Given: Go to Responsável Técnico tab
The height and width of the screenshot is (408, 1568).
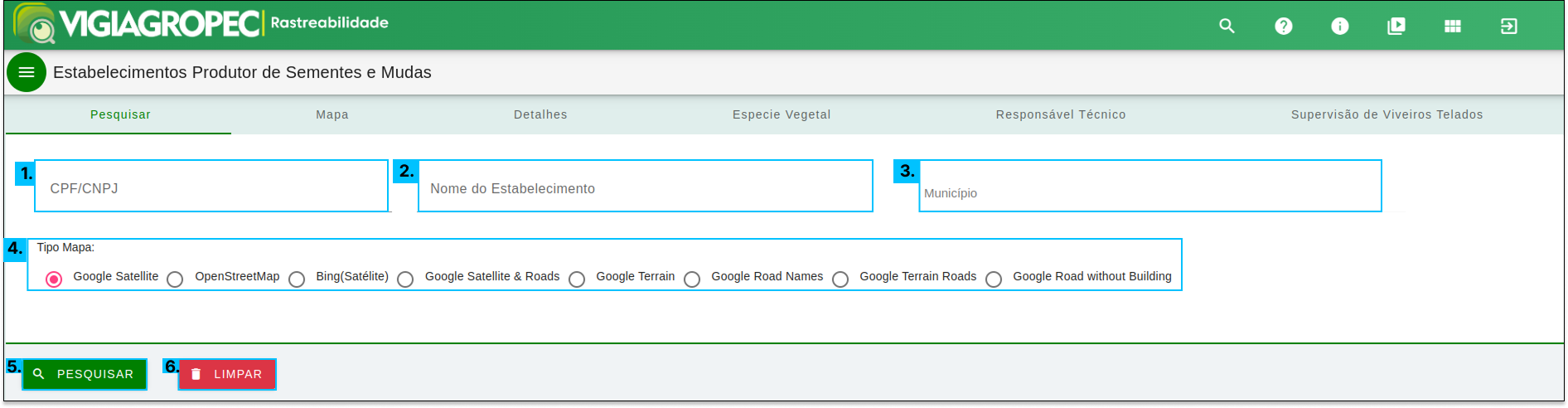Looking at the screenshot, I should pyautogui.click(x=1061, y=114).
